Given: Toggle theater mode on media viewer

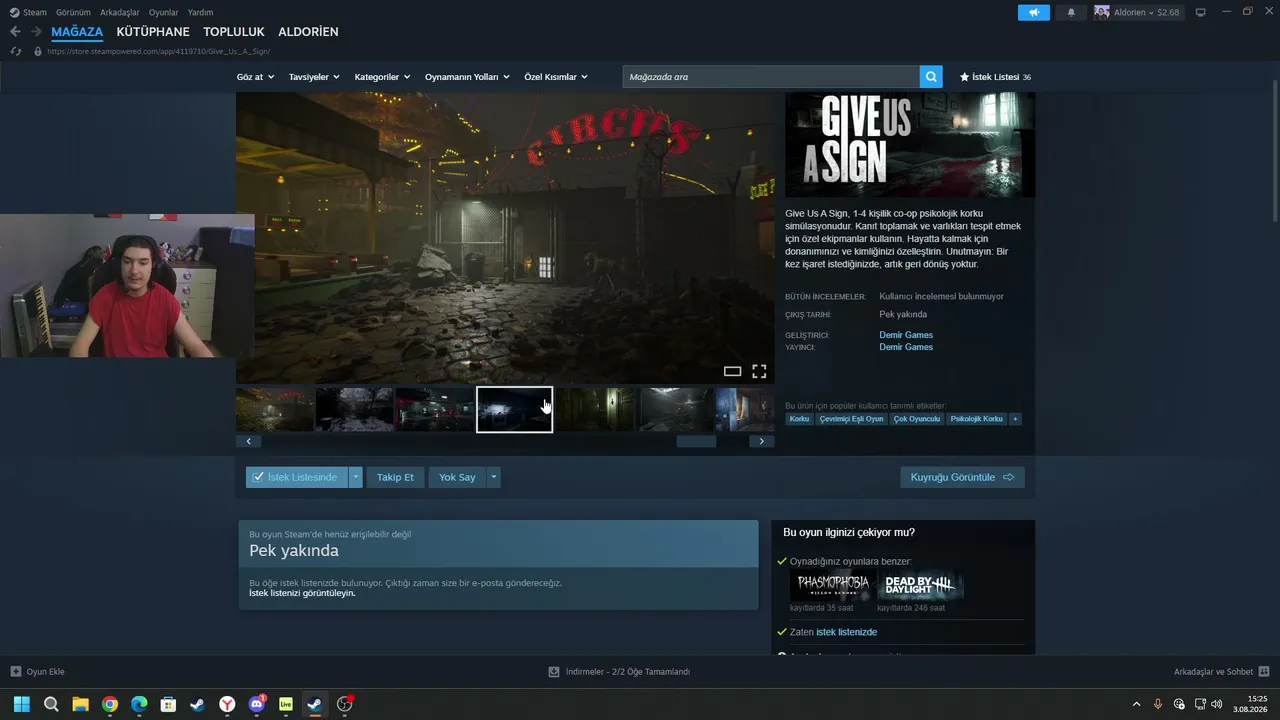Looking at the screenshot, I should click(x=732, y=371).
